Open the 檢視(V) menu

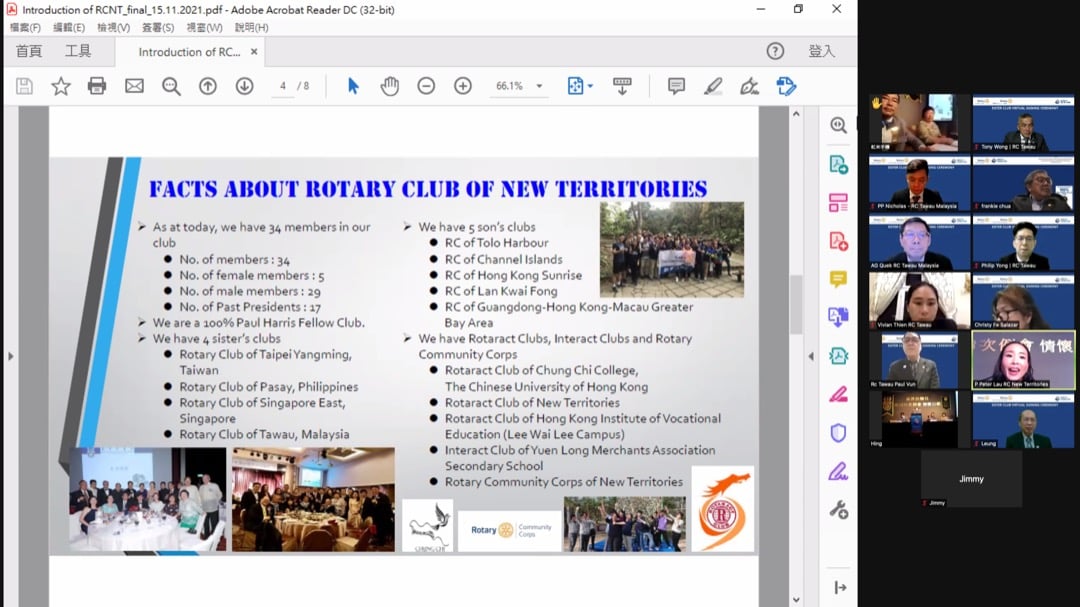click(x=114, y=28)
